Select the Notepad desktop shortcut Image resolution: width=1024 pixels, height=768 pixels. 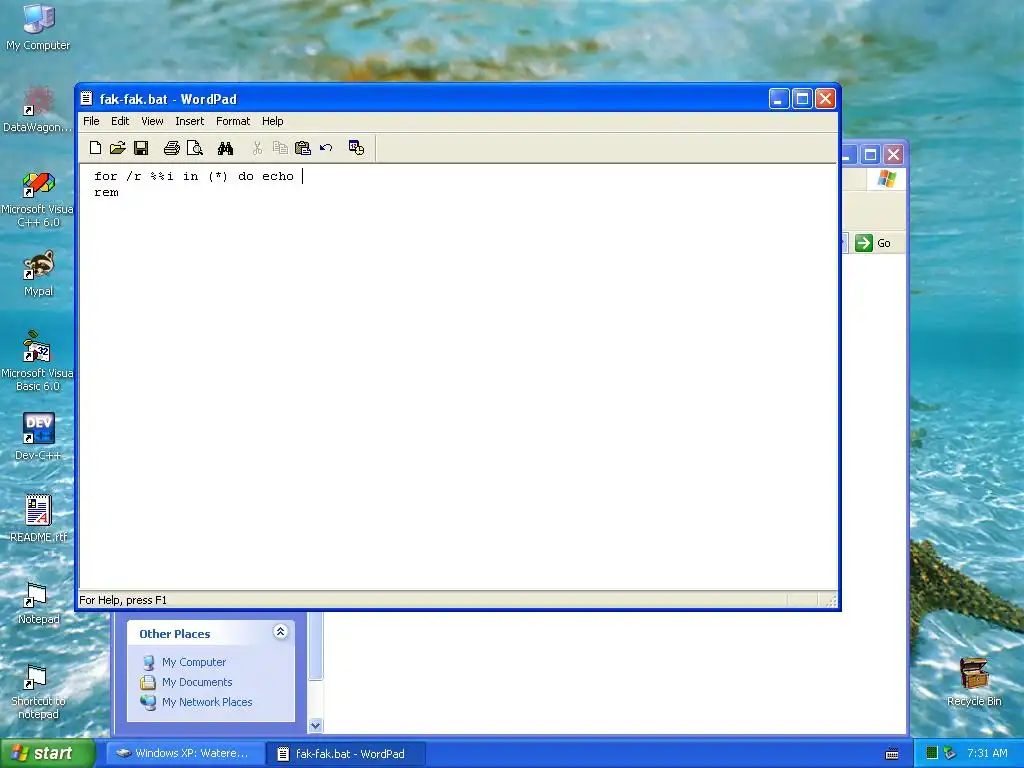38,602
